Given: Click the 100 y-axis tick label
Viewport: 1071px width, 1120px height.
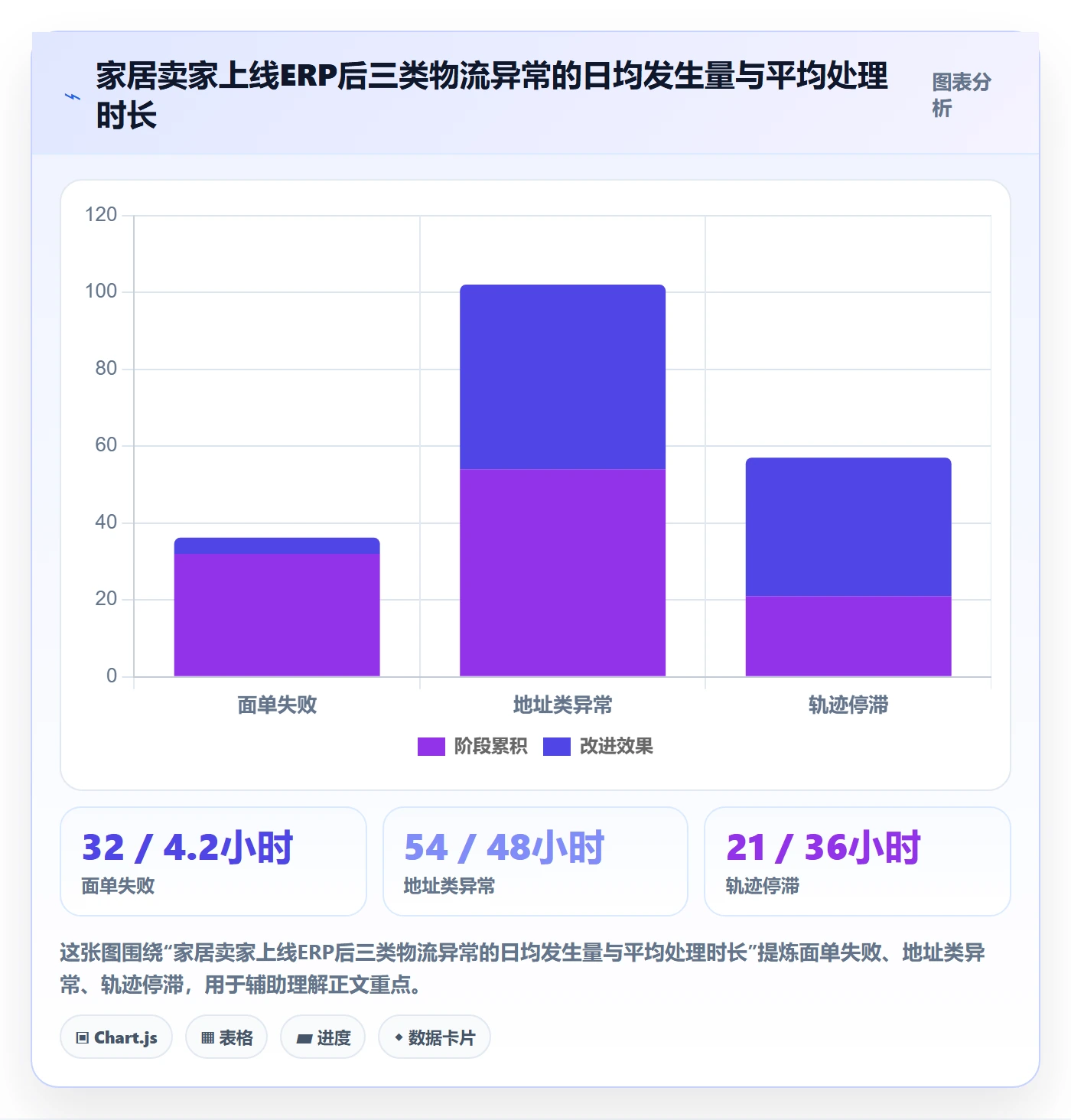Looking at the screenshot, I should 101,291.
